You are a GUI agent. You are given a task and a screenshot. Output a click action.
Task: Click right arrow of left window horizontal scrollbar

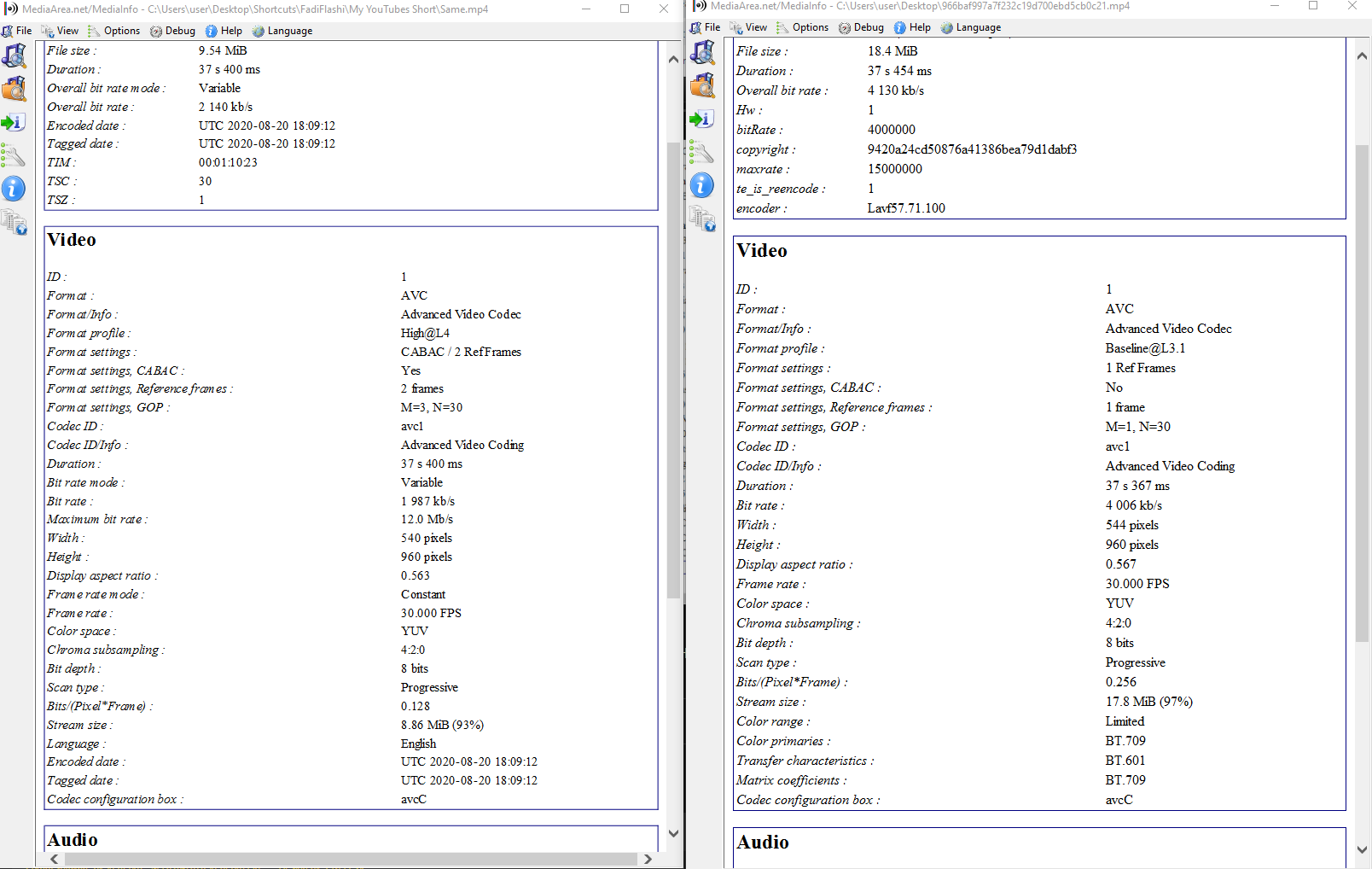[648, 859]
